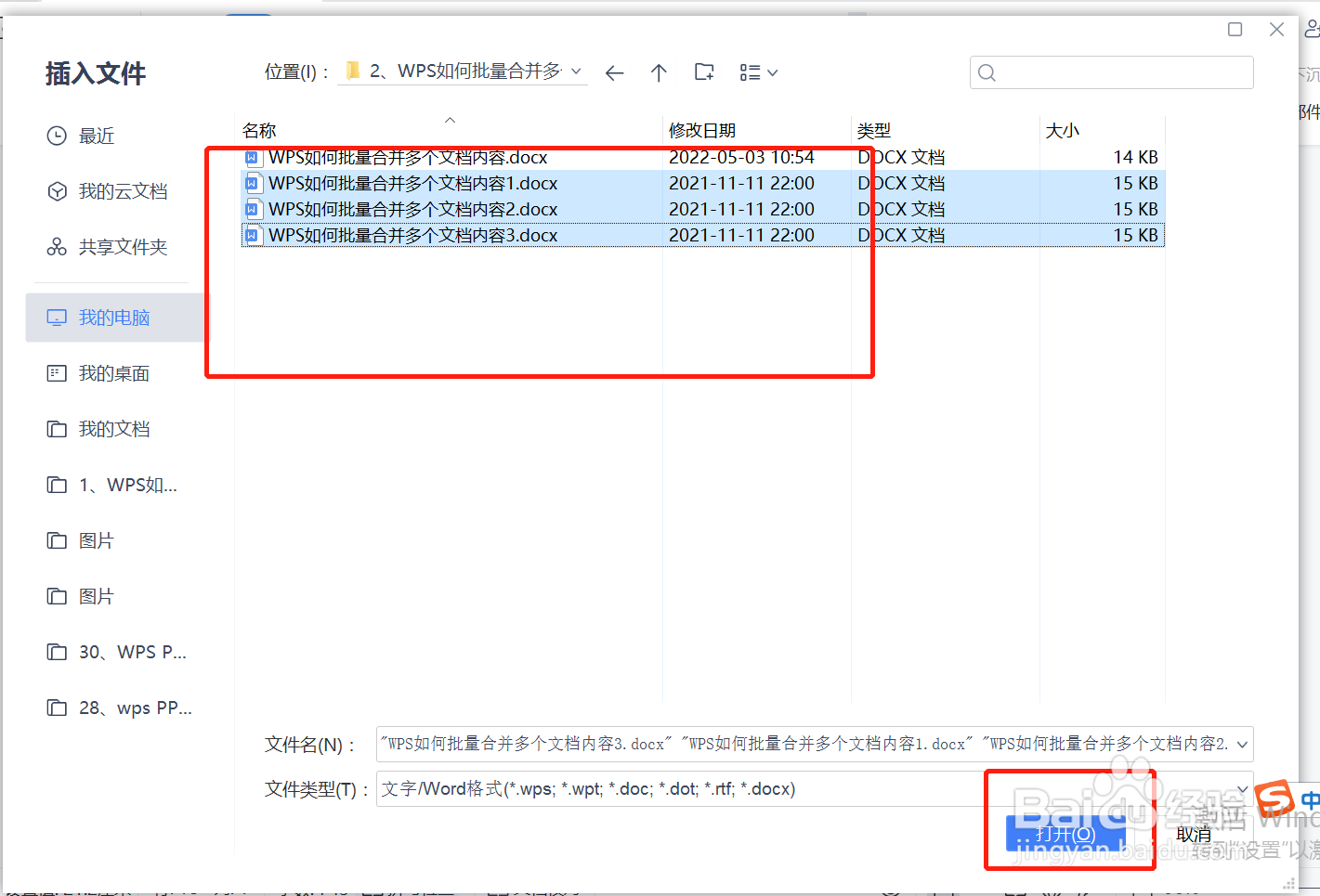Maximize the insert file dialog
1320x896 pixels.
(1235, 30)
